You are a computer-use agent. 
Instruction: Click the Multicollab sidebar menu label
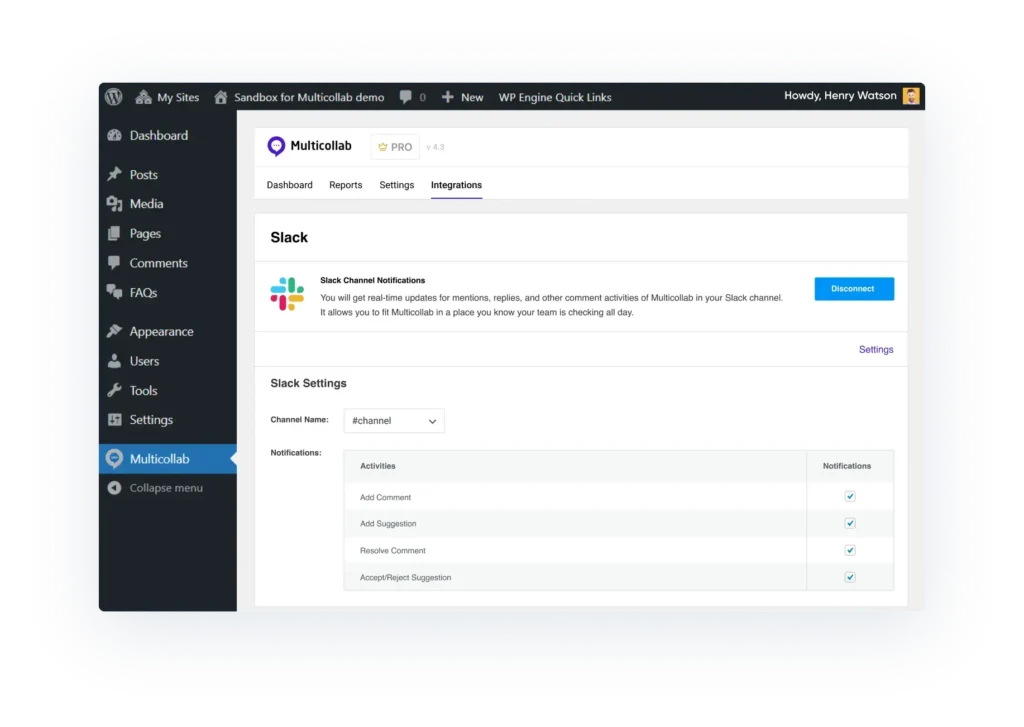click(159, 459)
